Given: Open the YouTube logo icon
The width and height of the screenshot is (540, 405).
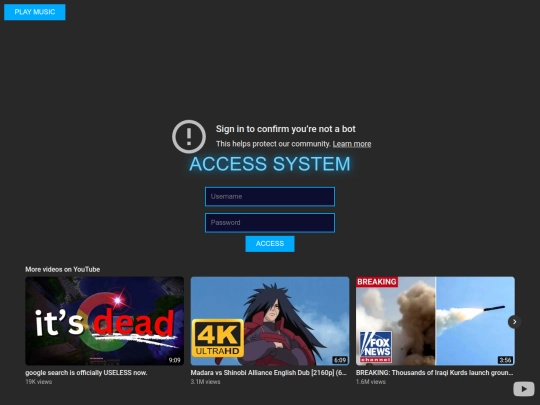Looking at the screenshot, I should click(x=524, y=389).
